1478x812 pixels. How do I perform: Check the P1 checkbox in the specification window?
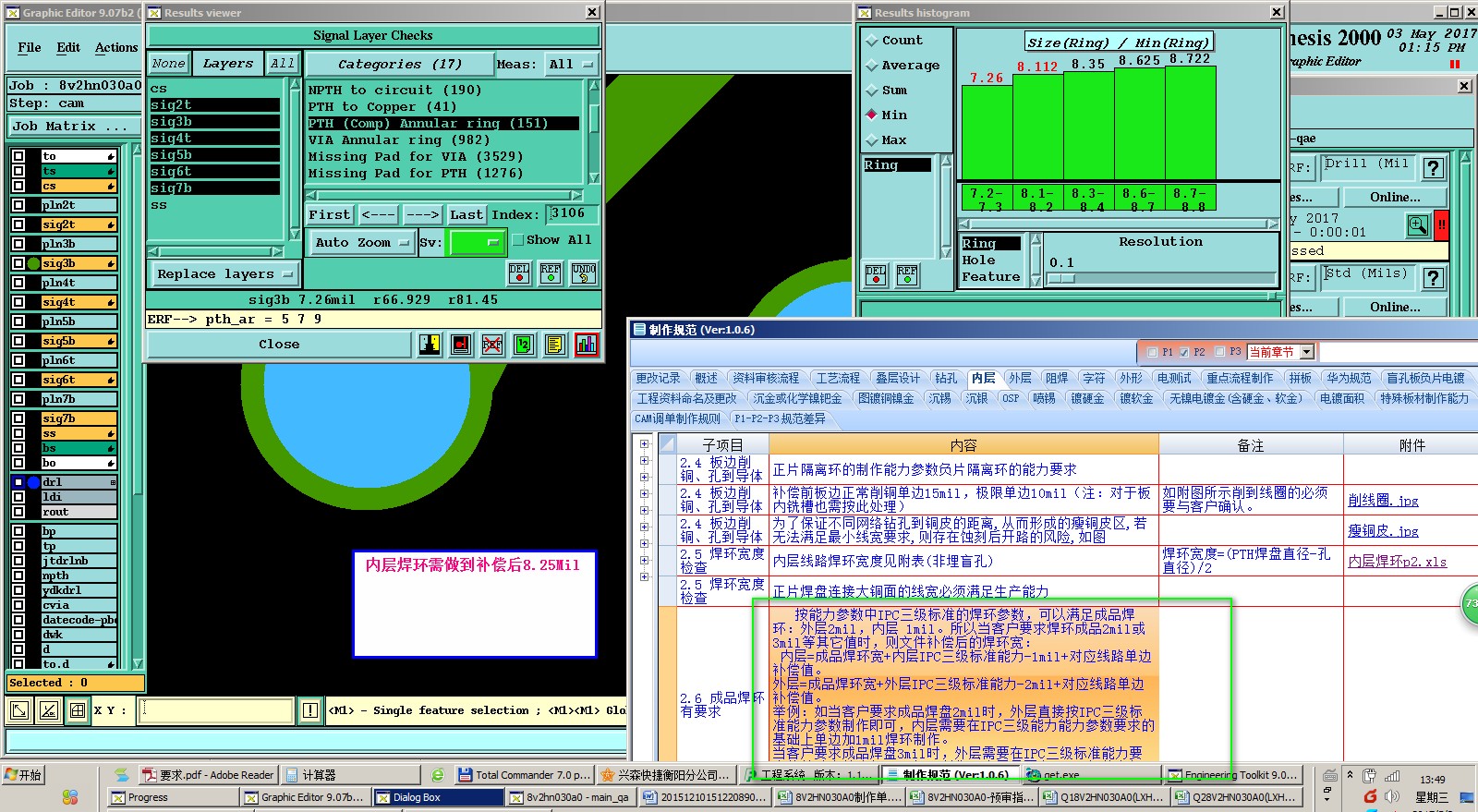(x=1152, y=352)
